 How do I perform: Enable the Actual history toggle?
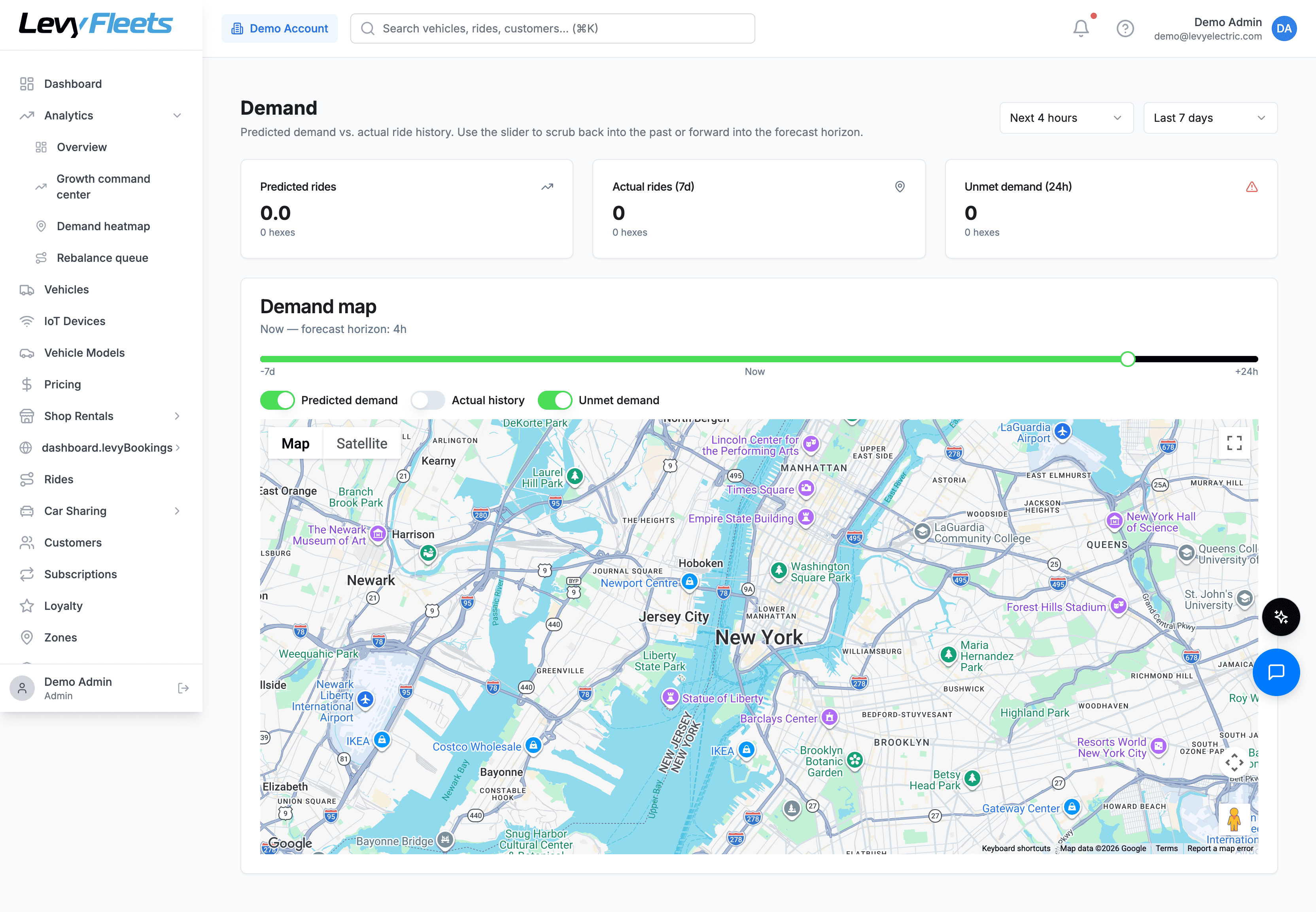[x=428, y=400]
